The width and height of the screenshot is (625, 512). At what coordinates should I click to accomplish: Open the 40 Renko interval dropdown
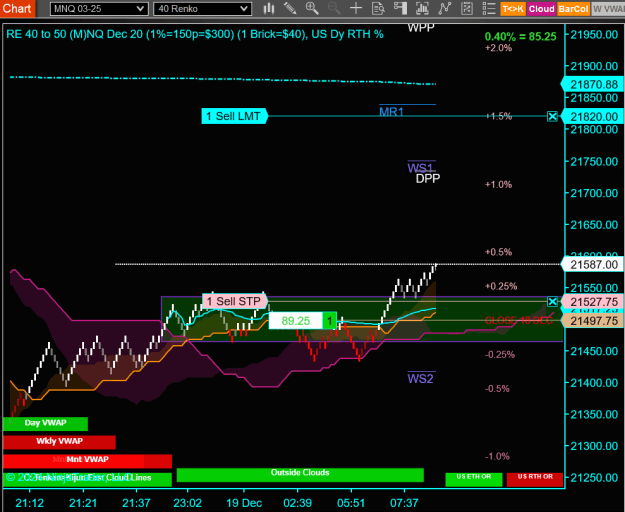(202, 9)
